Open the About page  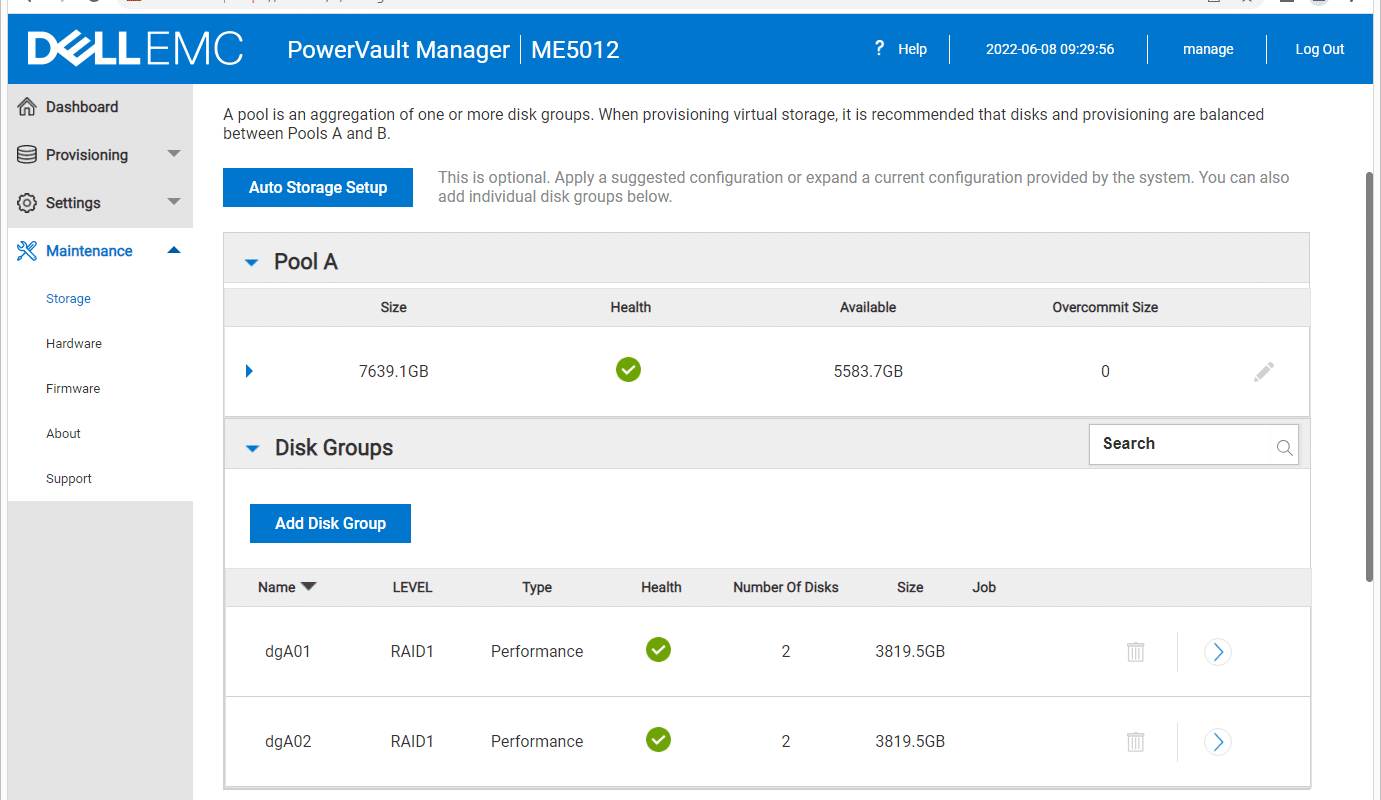(x=63, y=434)
